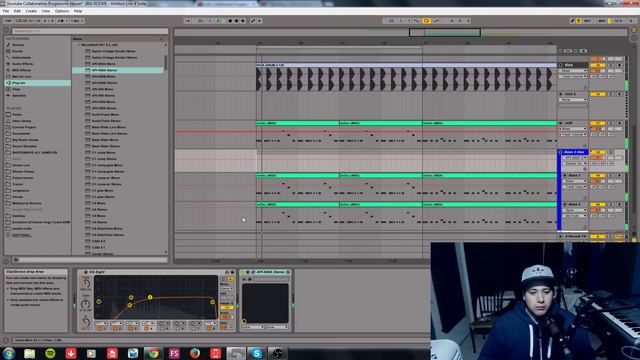Open EQ Eight Mode dropdown
Image resolution: width=640 pixels, height=360 pixels.
[x=227, y=289]
